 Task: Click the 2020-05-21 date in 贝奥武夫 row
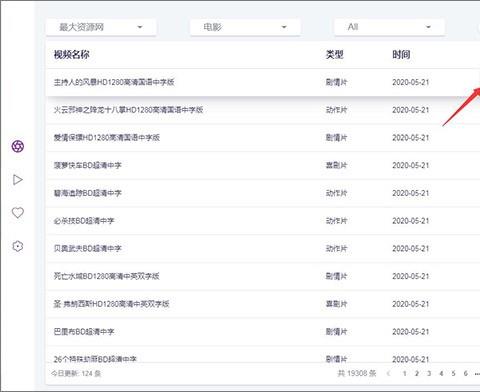tap(410, 248)
